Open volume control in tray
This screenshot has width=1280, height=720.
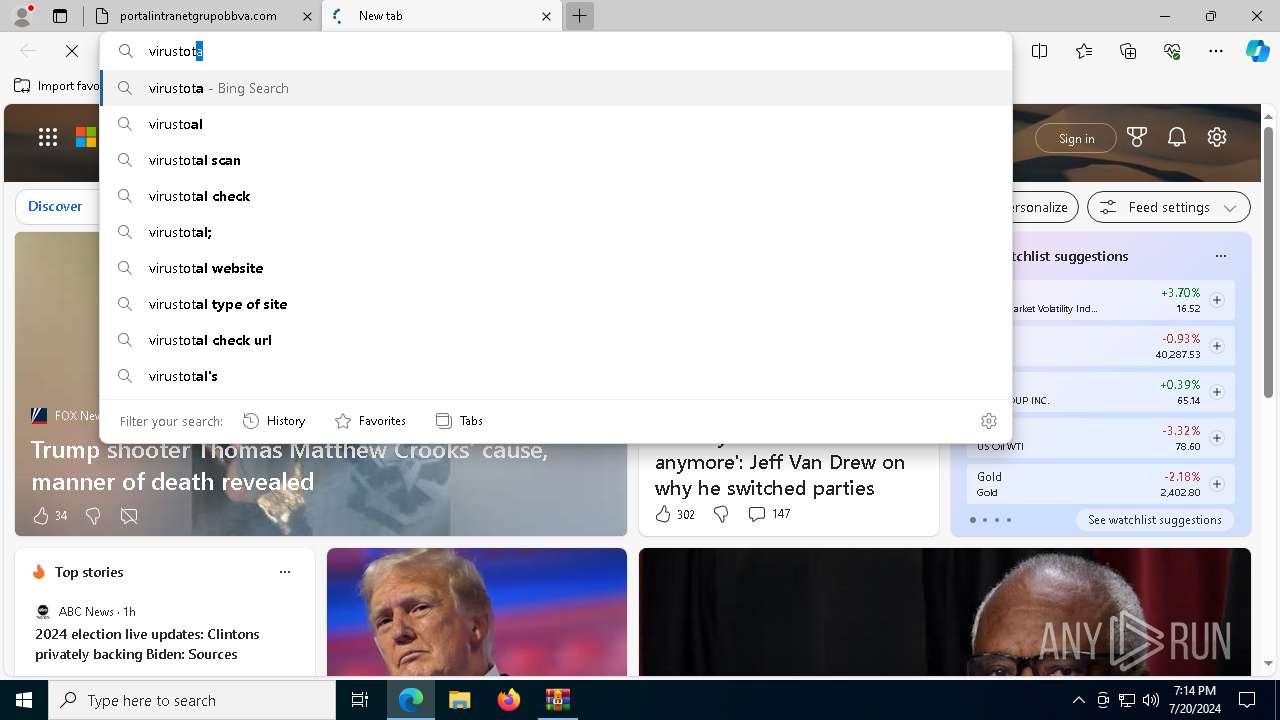tap(1150, 700)
